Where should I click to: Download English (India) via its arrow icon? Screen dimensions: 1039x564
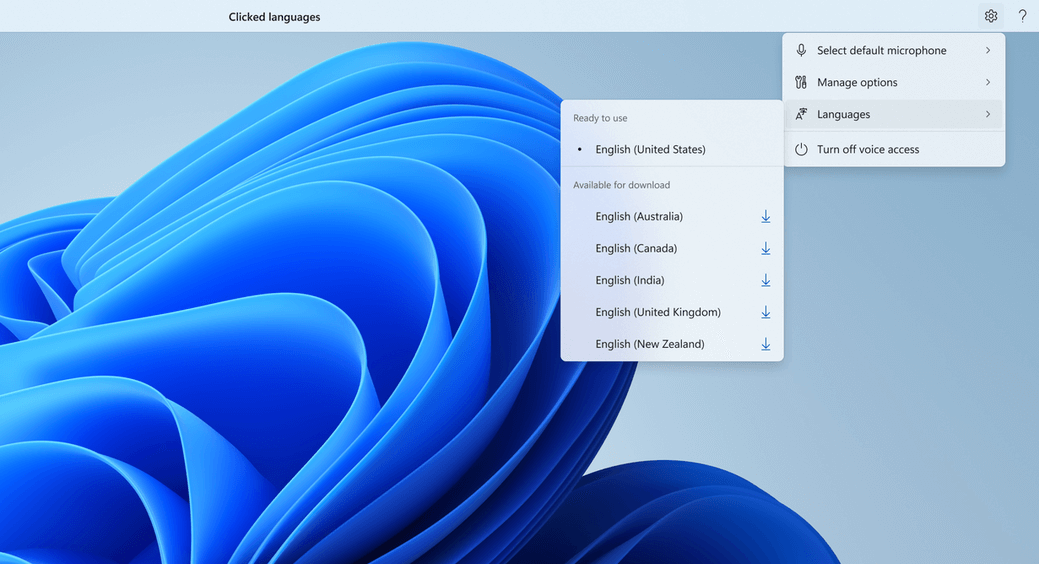tap(765, 280)
